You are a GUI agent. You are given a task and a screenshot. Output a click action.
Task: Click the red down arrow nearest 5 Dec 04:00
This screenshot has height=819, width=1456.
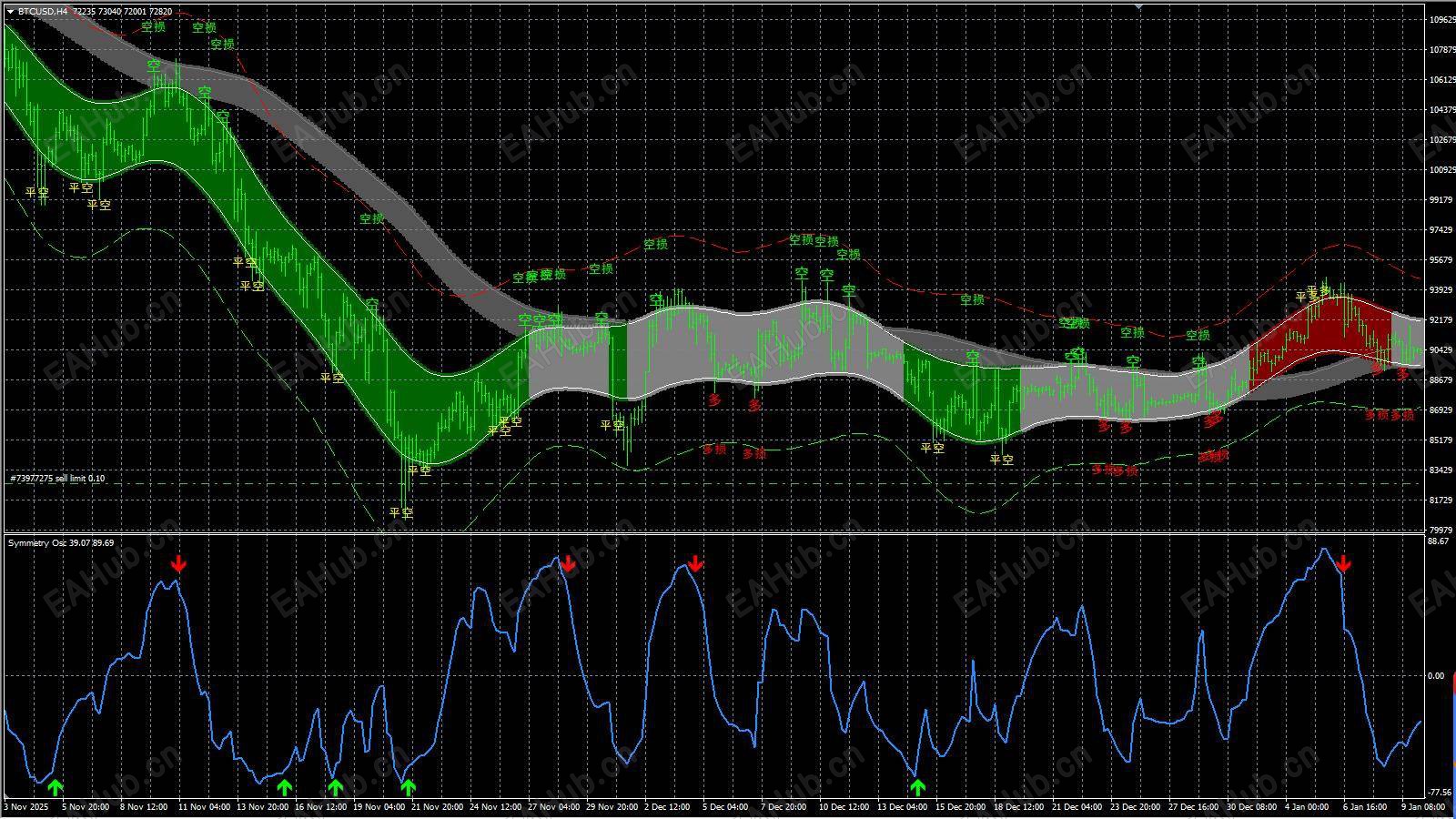[695, 564]
